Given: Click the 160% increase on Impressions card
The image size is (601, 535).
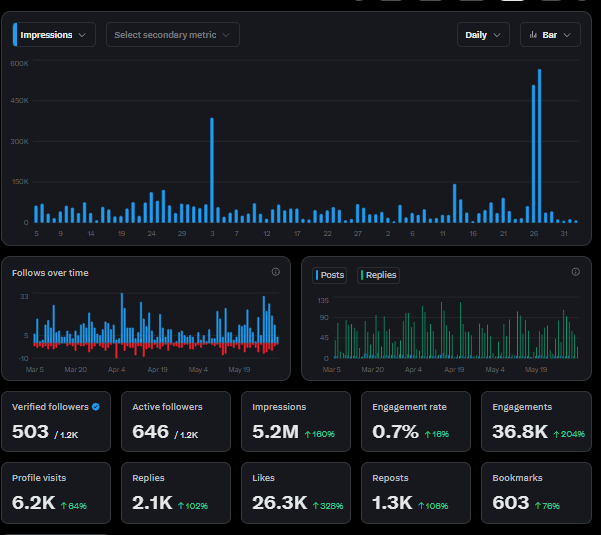Looking at the screenshot, I should point(320,434).
